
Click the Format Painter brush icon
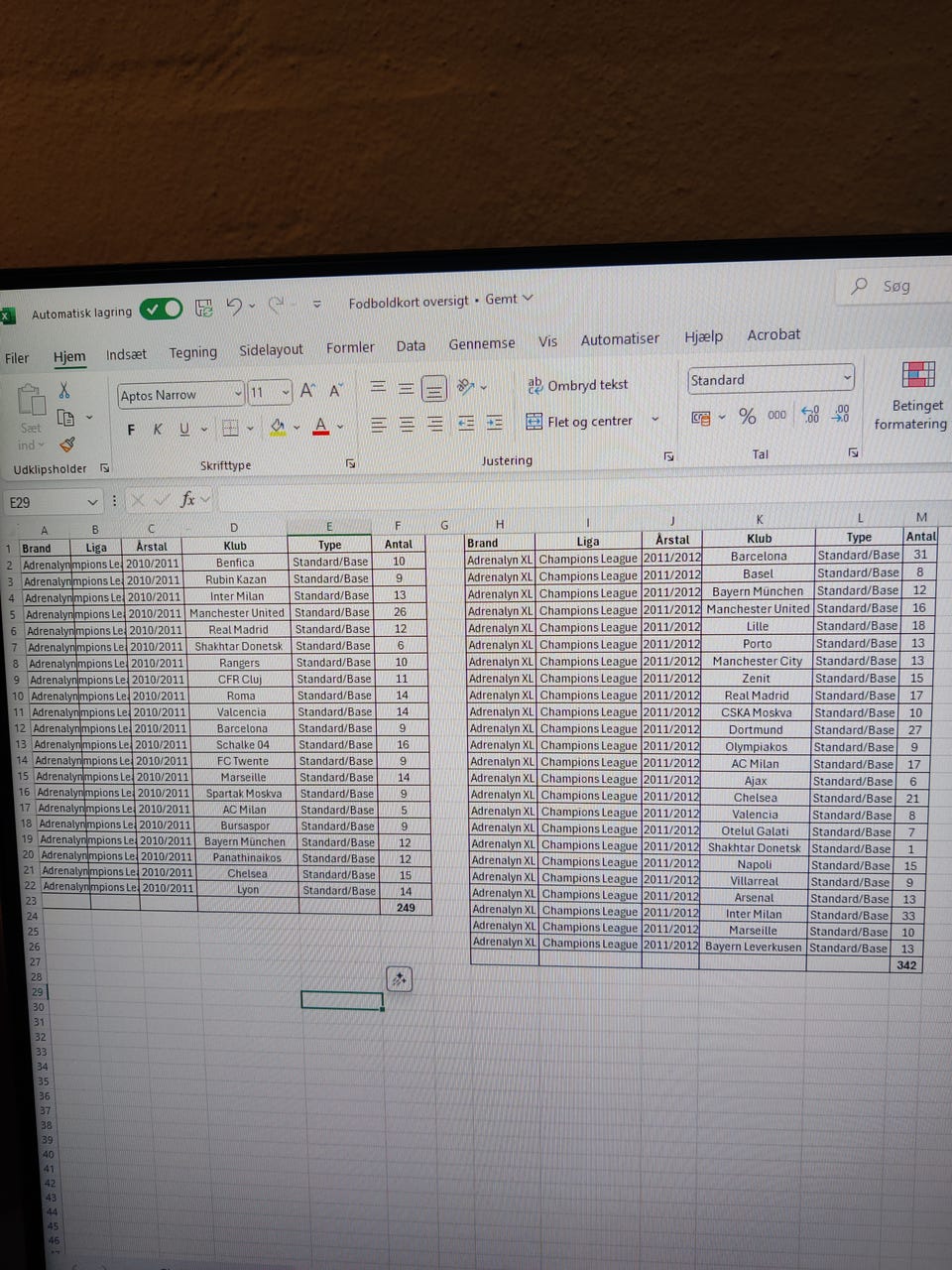pyautogui.click(x=66, y=444)
